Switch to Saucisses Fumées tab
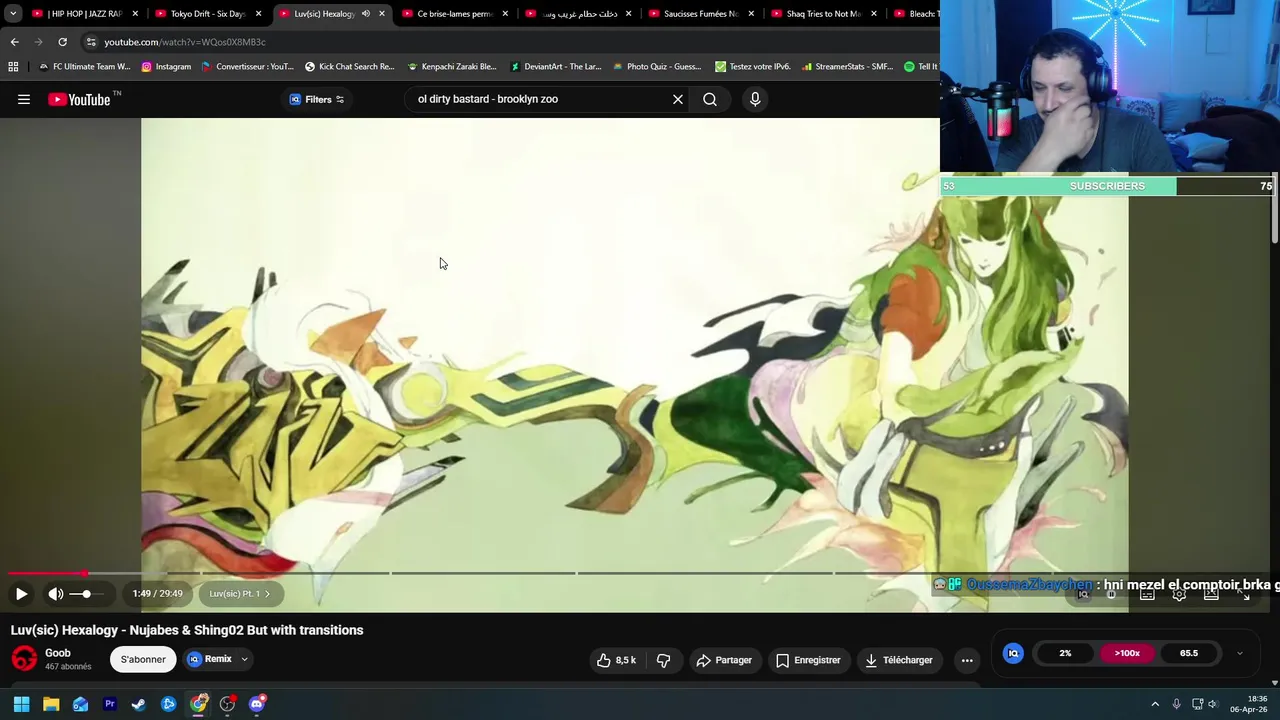Screen dimensions: 1280x720 (700, 14)
